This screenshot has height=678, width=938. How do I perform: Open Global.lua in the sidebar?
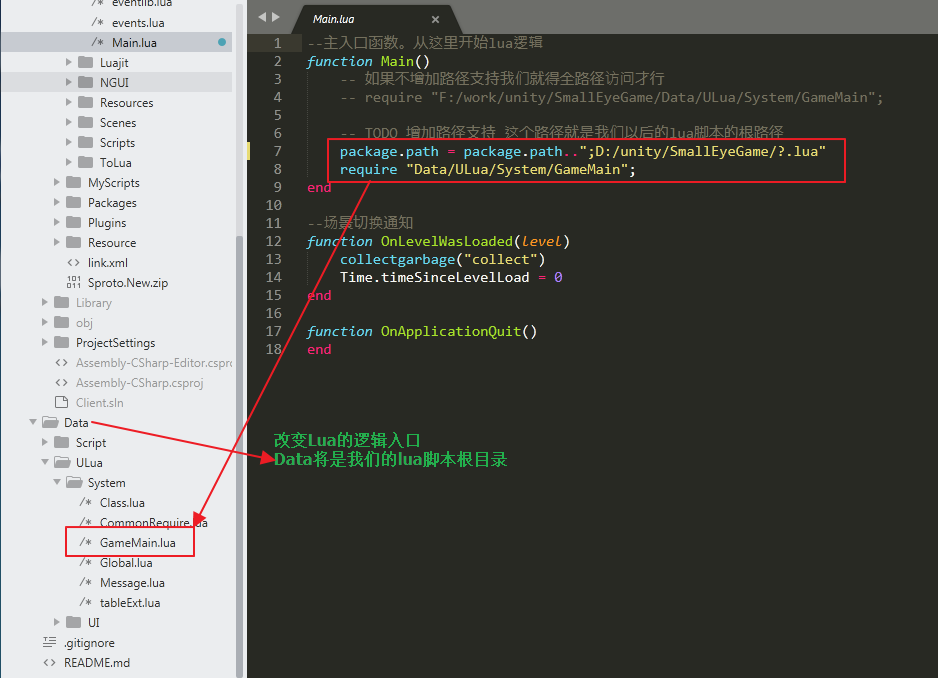click(126, 563)
